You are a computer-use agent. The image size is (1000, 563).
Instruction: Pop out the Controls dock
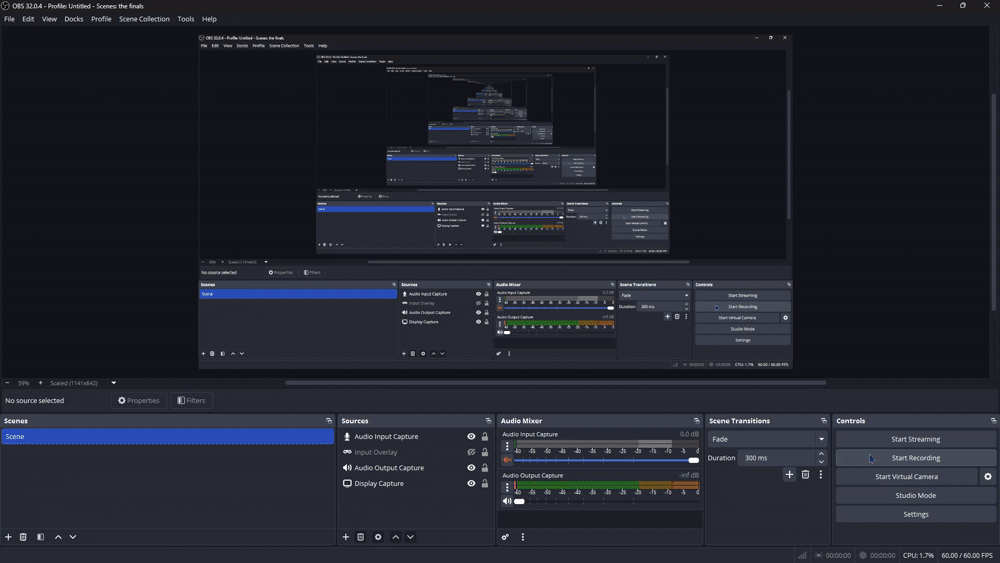[993, 421]
